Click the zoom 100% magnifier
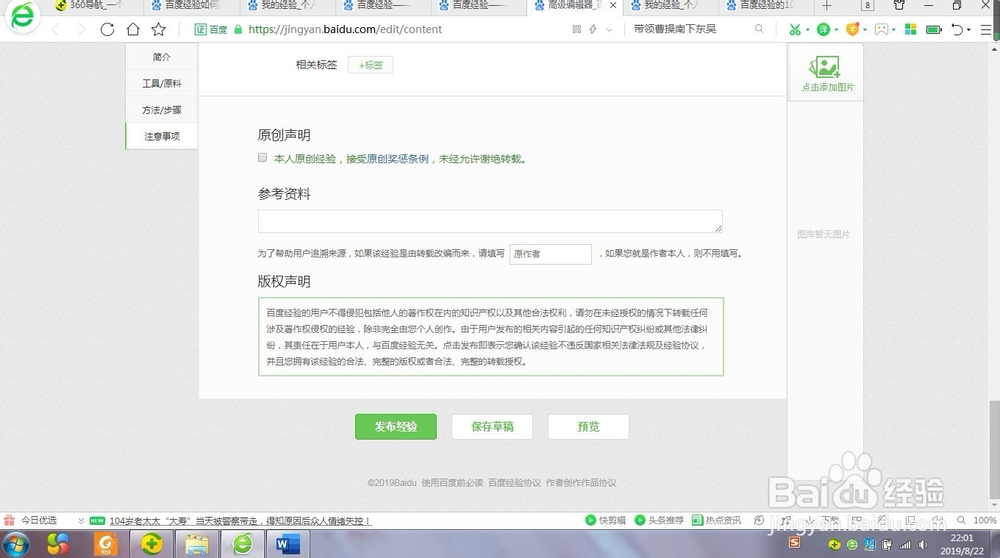The height and width of the screenshot is (558, 1000). [960, 520]
